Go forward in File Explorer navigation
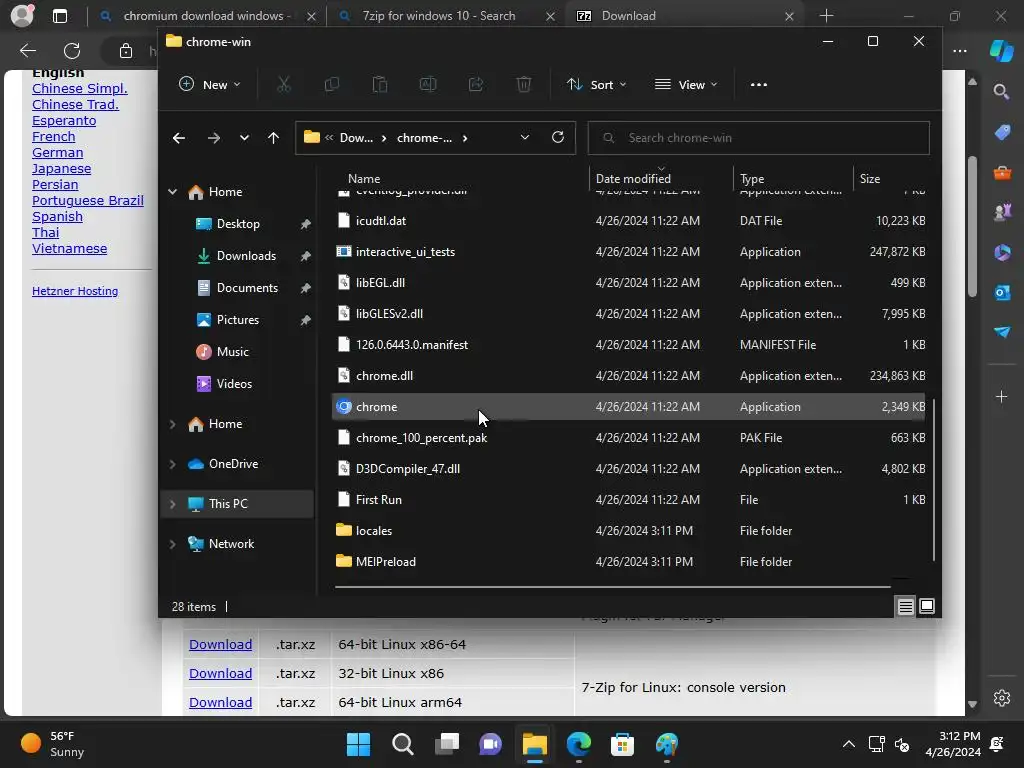The height and width of the screenshot is (768, 1024). tap(213, 138)
